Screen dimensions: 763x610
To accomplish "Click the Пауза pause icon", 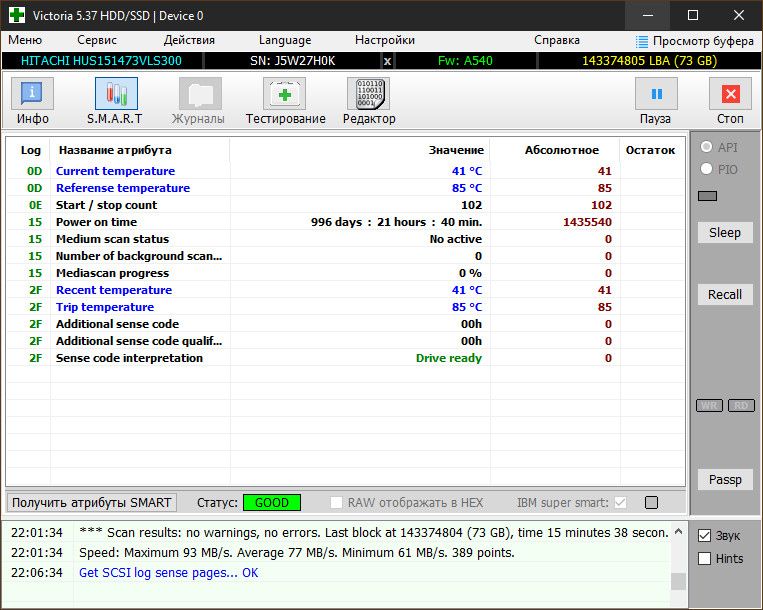I will tap(656, 93).
